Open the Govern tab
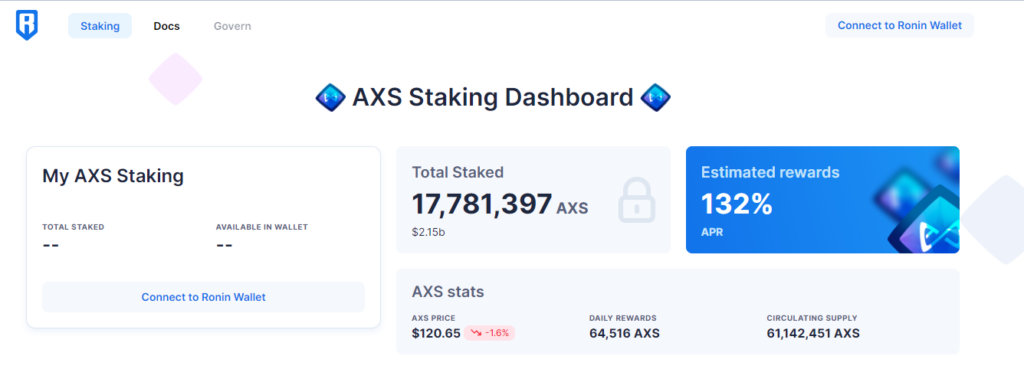1024x382 pixels. click(x=232, y=26)
